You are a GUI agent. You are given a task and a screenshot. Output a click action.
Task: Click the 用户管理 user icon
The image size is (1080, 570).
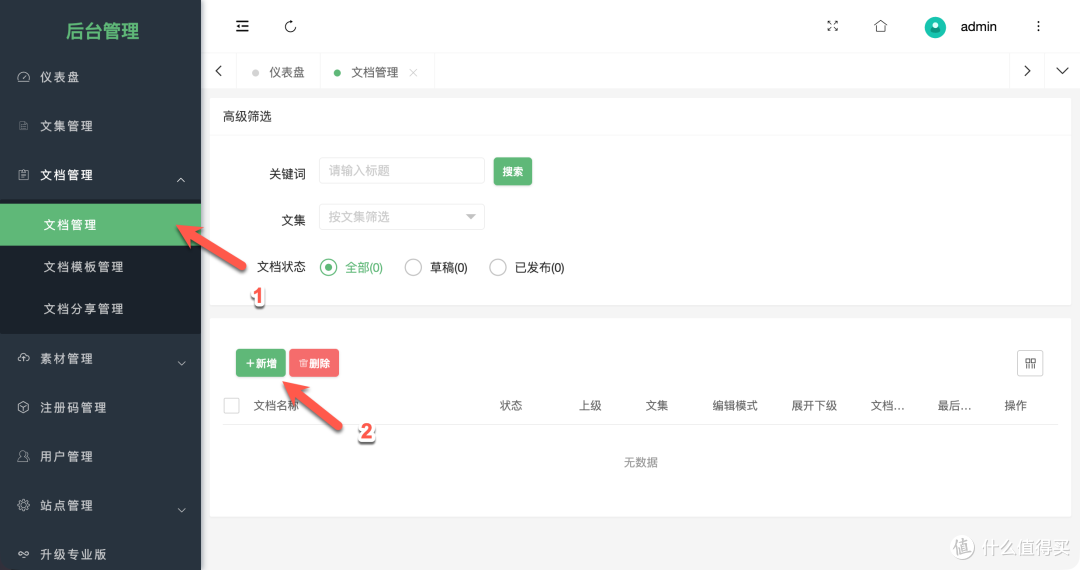point(23,456)
